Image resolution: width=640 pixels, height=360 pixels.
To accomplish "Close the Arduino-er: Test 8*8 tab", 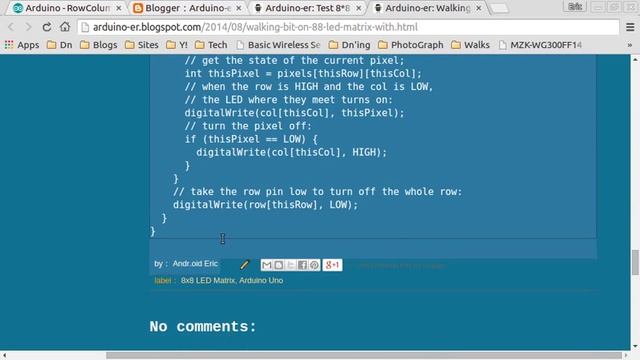I will point(359,8).
